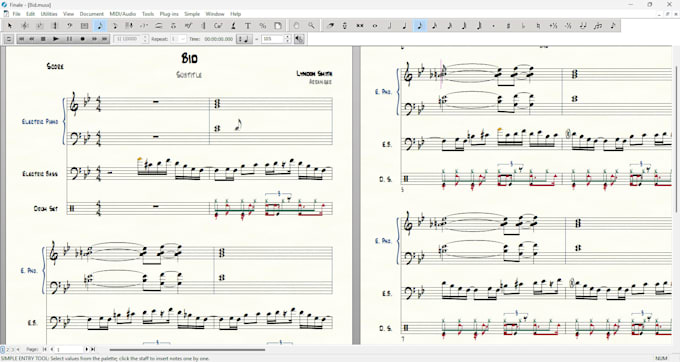Open the Window menu
The width and height of the screenshot is (680, 362).
point(215,14)
